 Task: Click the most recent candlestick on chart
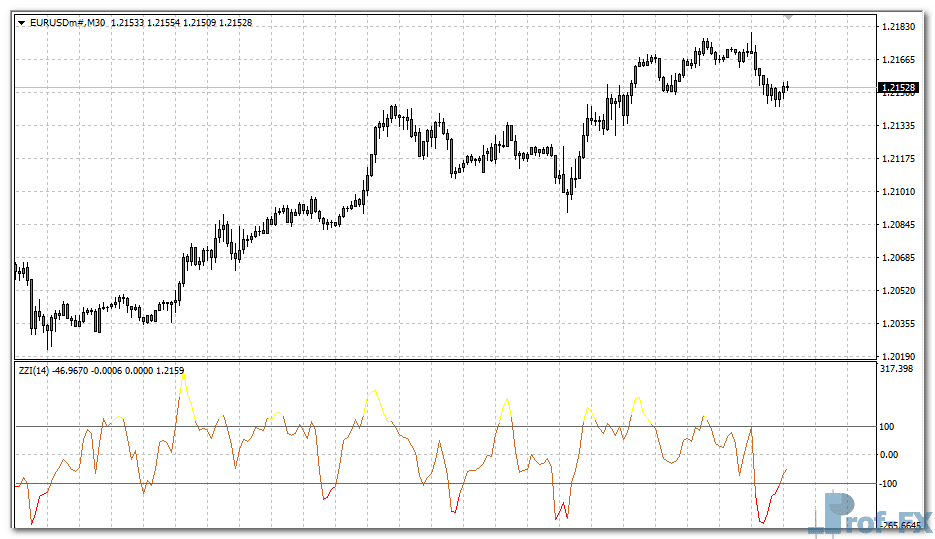tap(787, 87)
